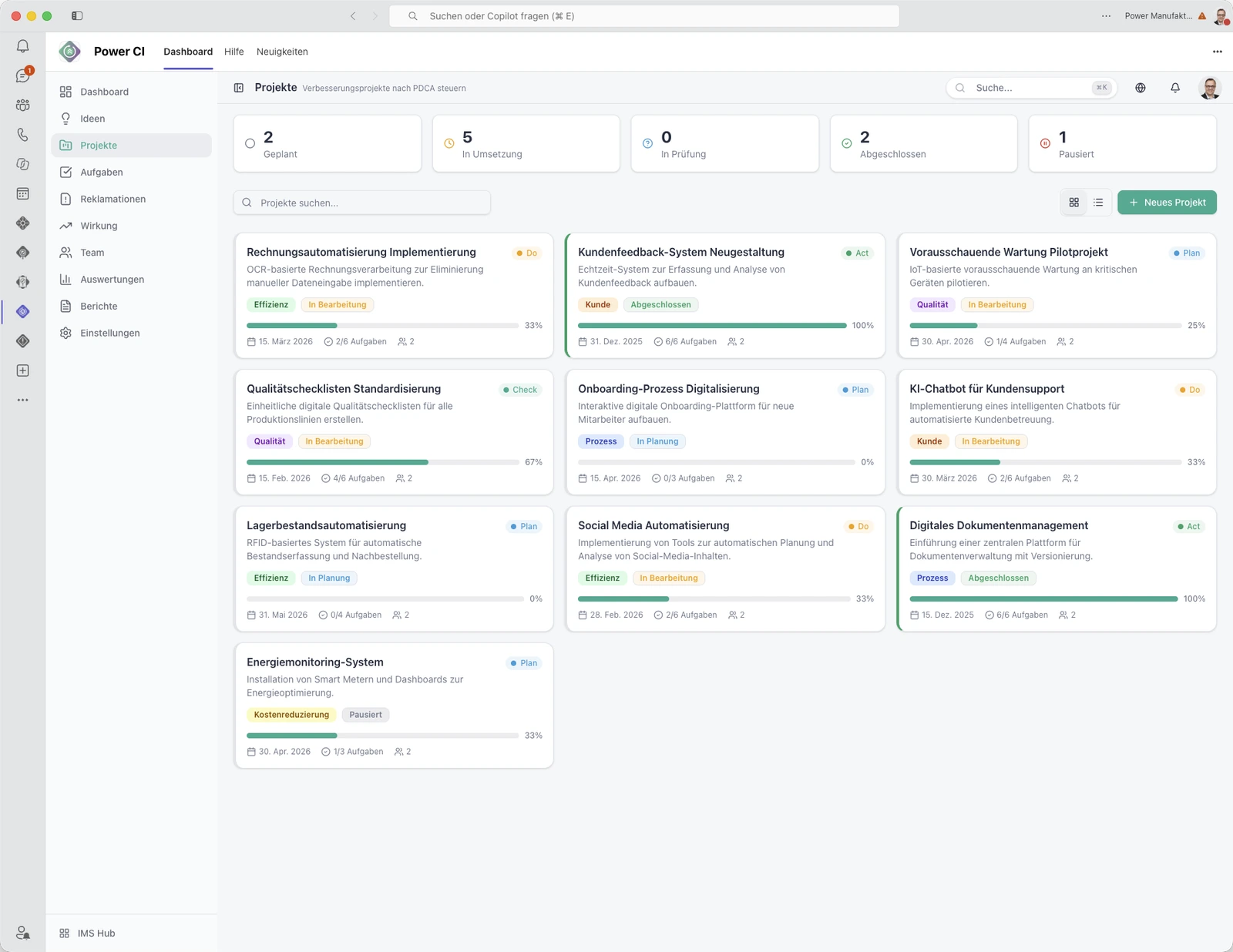This screenshot has width=1233, height=952.
Task: Click the Power CI app logo
Action: 69,52
